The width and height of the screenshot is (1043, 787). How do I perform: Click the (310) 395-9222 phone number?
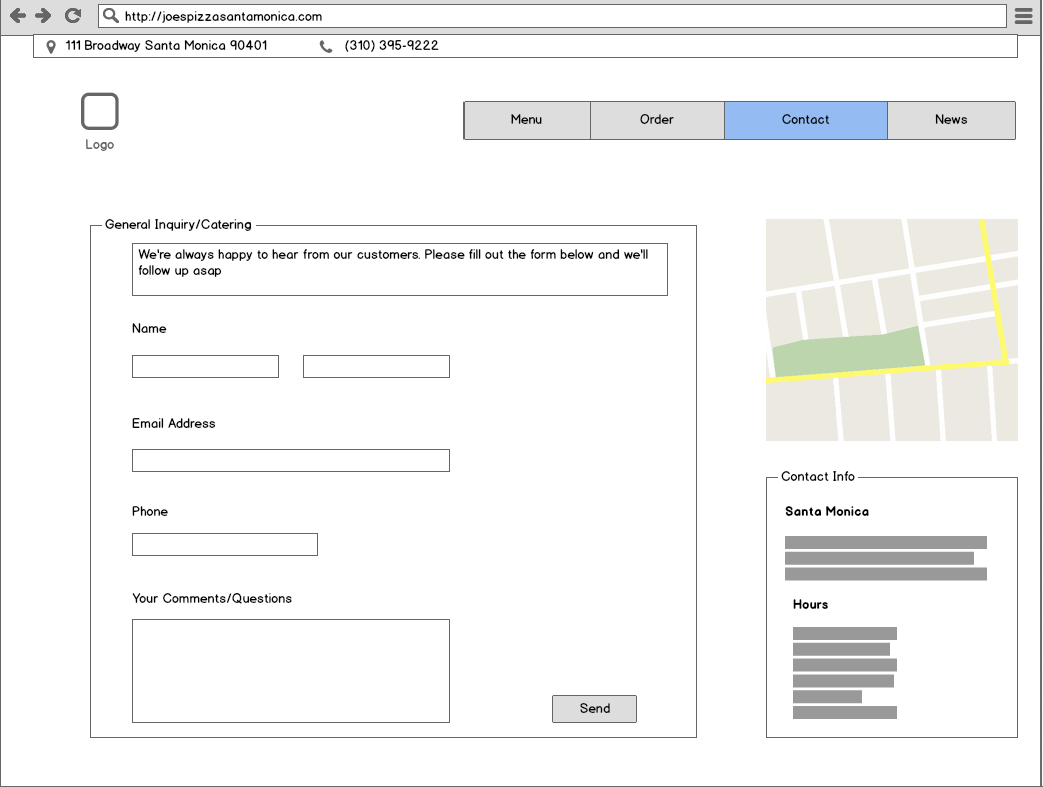point(391,46)
